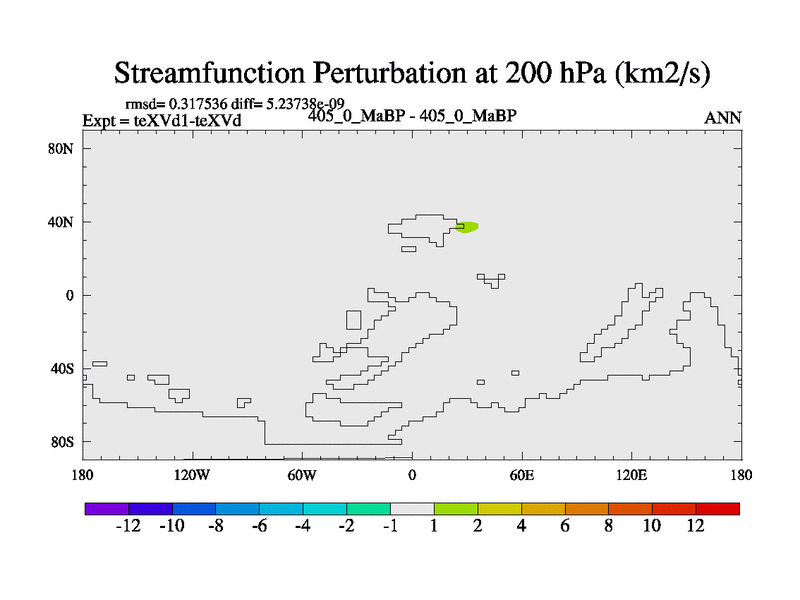
Task: Pick the green colorbar swatch between 1 and 2
Action: [x=456, y=509]
